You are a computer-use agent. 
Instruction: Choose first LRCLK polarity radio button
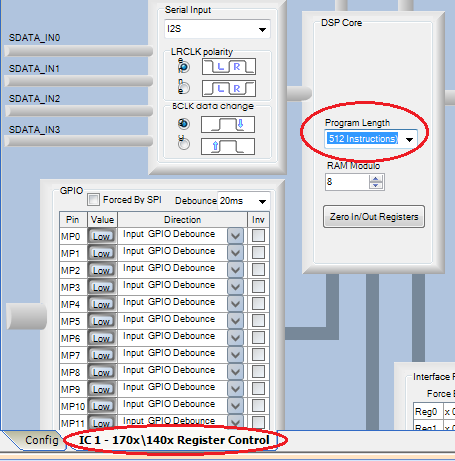[x=184, y=67]
